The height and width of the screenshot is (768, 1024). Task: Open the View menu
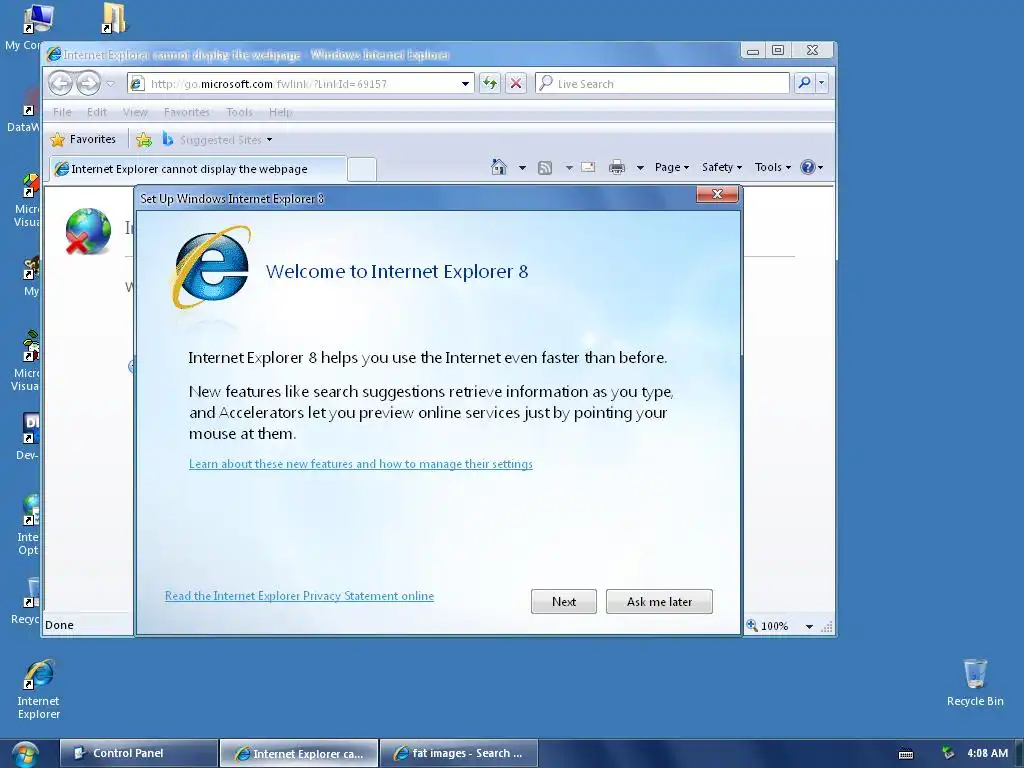[x=135, y=112]
